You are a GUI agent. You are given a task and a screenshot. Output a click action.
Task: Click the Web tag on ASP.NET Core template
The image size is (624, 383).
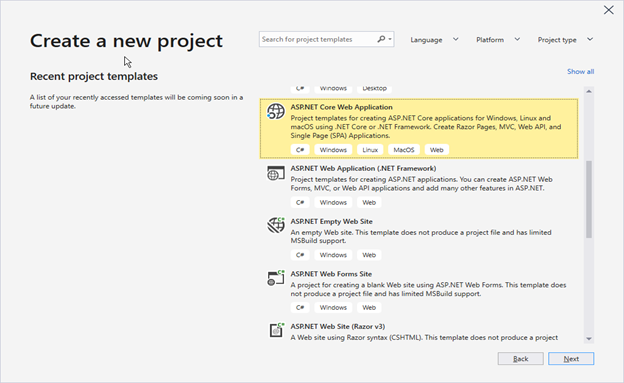[x=437, y=150]
